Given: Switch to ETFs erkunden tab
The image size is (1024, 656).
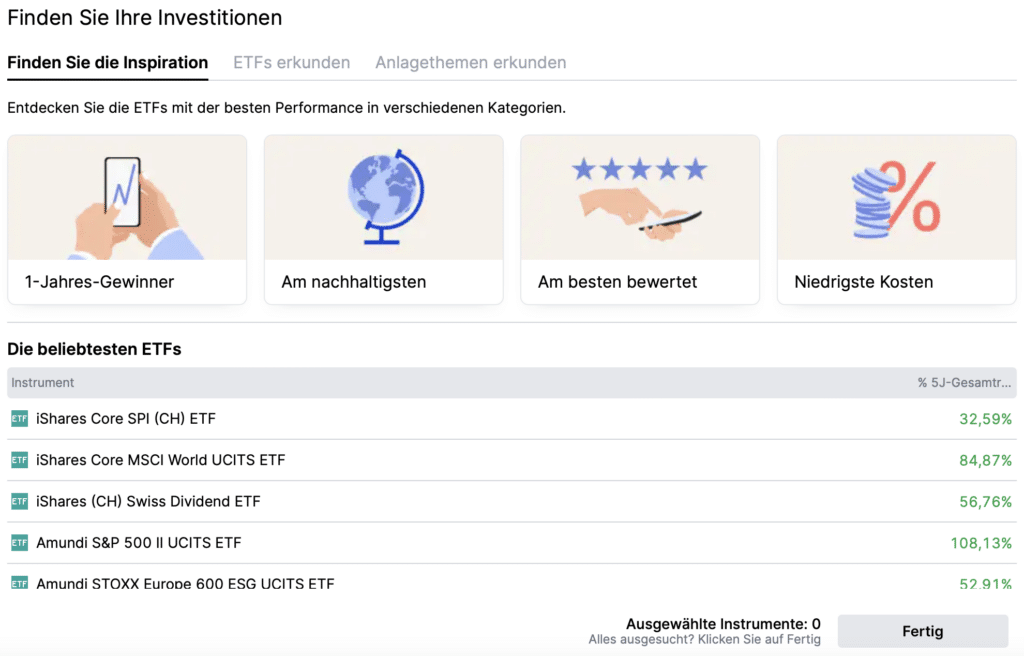Looking at the screenshot, I should coord(291,63).
